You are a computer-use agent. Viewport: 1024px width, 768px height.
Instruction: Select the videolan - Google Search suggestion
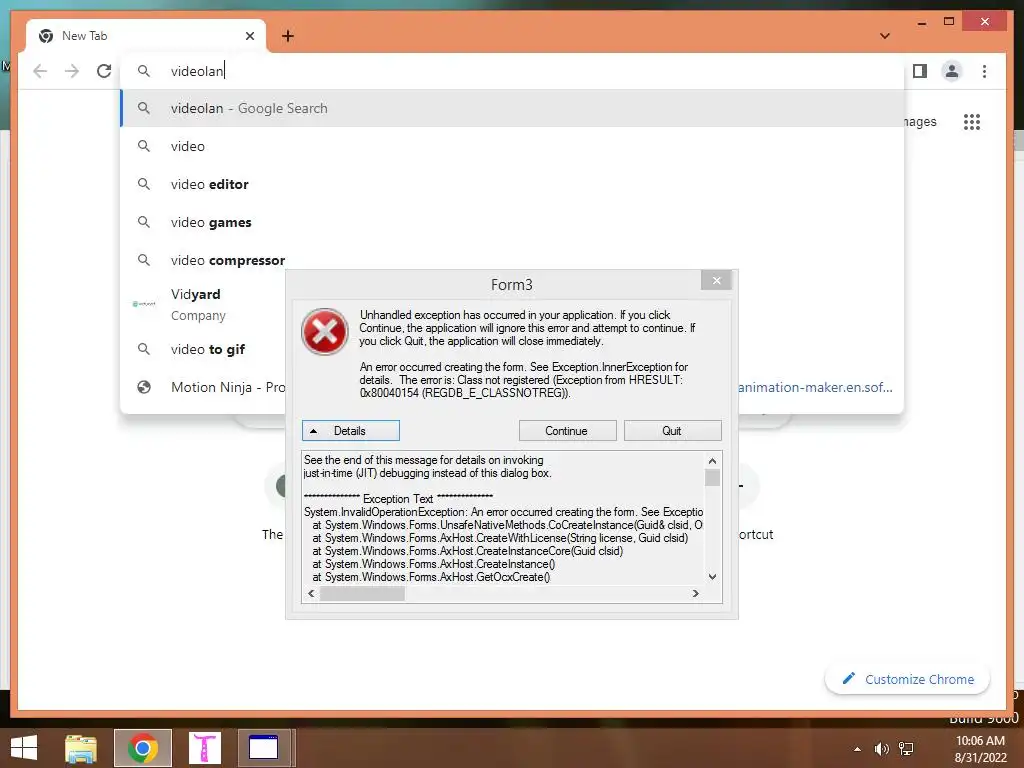(513, 108)
